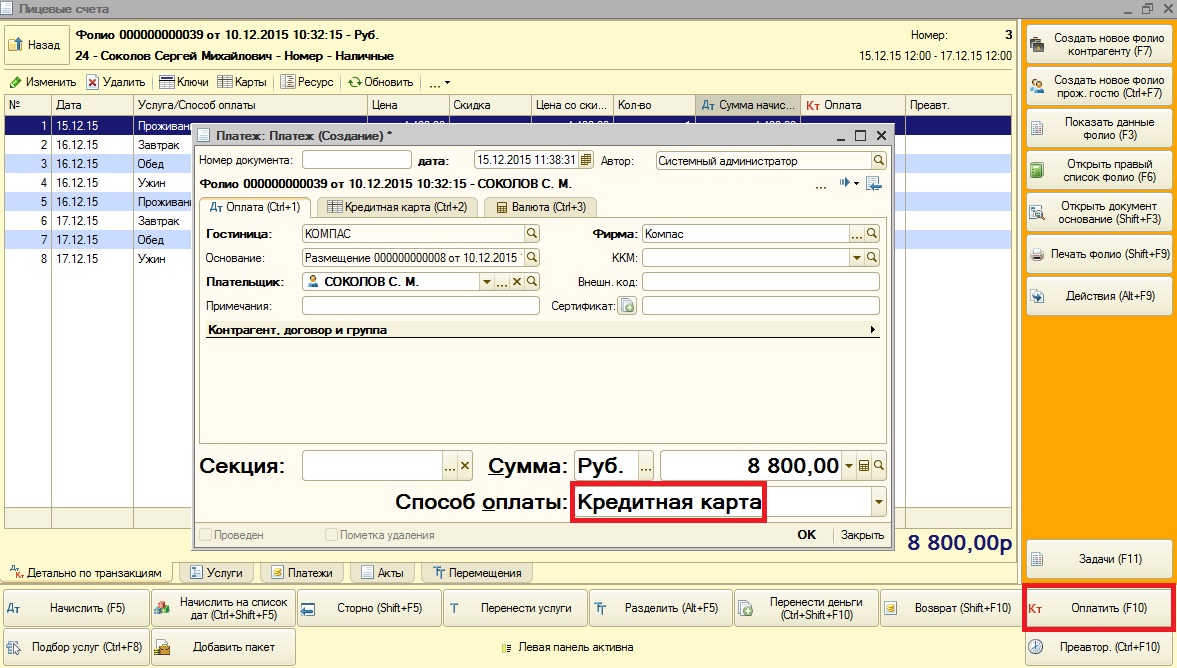The image size is (1177, 668).
Task: Open the Плательщик dropdown arrow
Action: point(486,281)
